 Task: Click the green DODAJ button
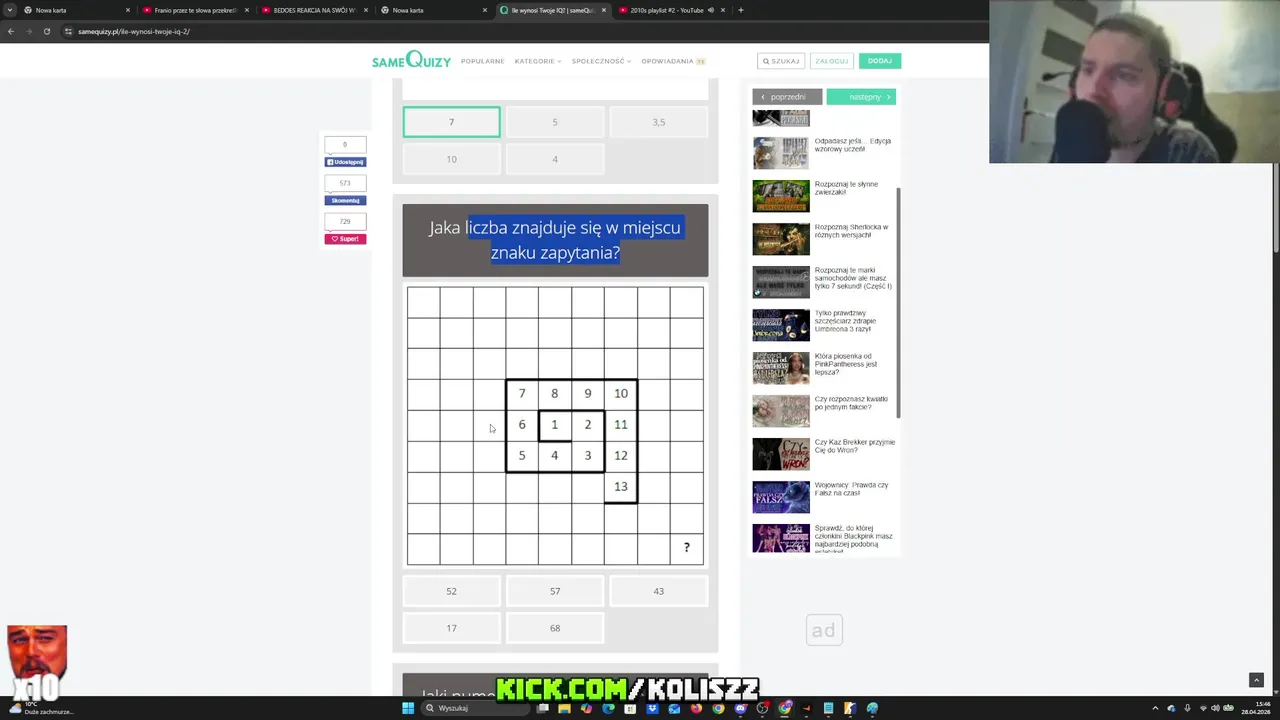[x=880, y=61]
